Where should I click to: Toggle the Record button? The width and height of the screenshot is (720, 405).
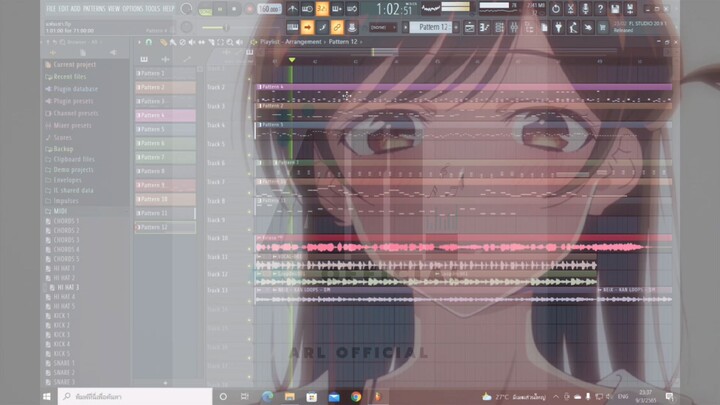point(249,9)
